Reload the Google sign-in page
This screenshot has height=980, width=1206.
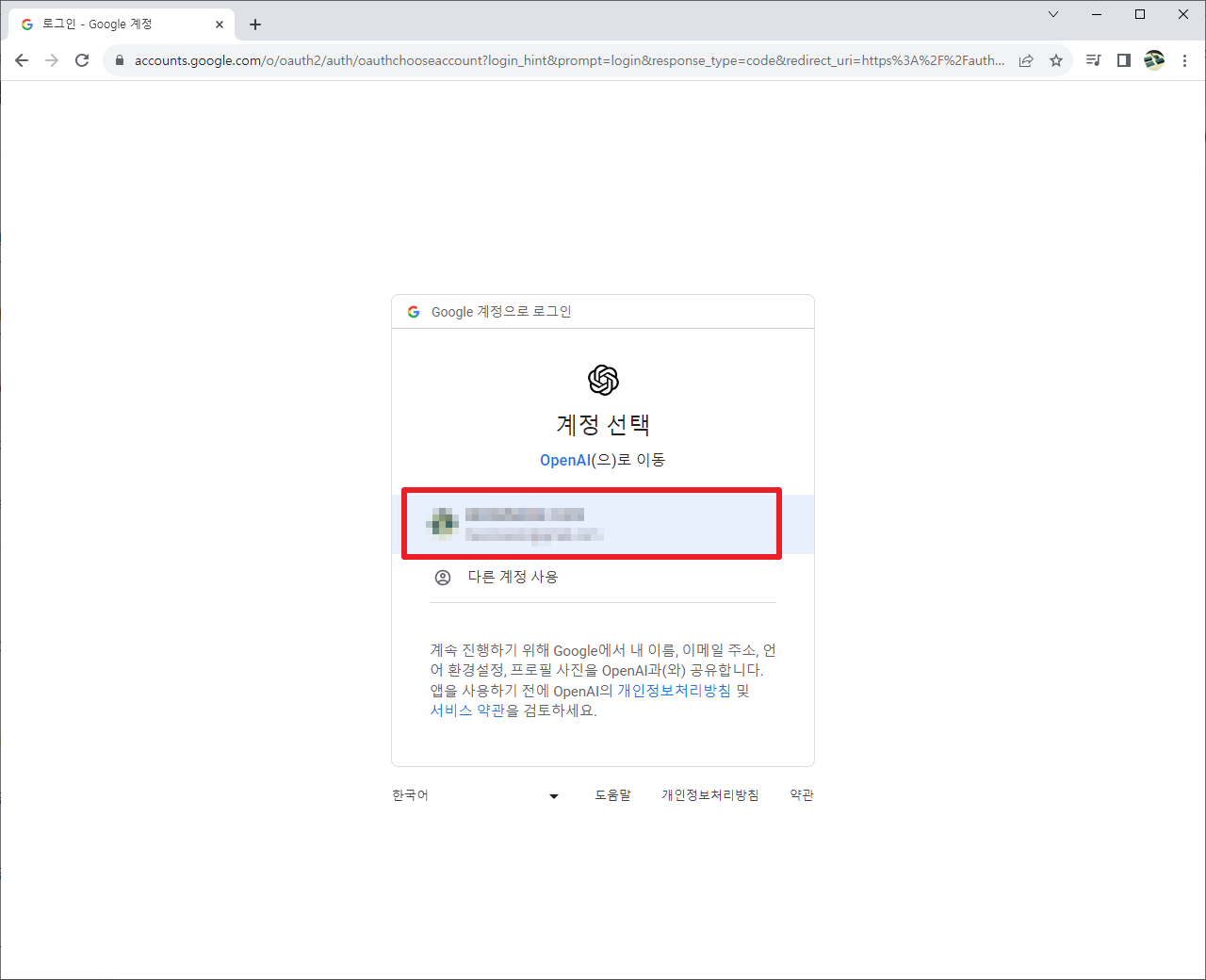click(x=82, y=60)
